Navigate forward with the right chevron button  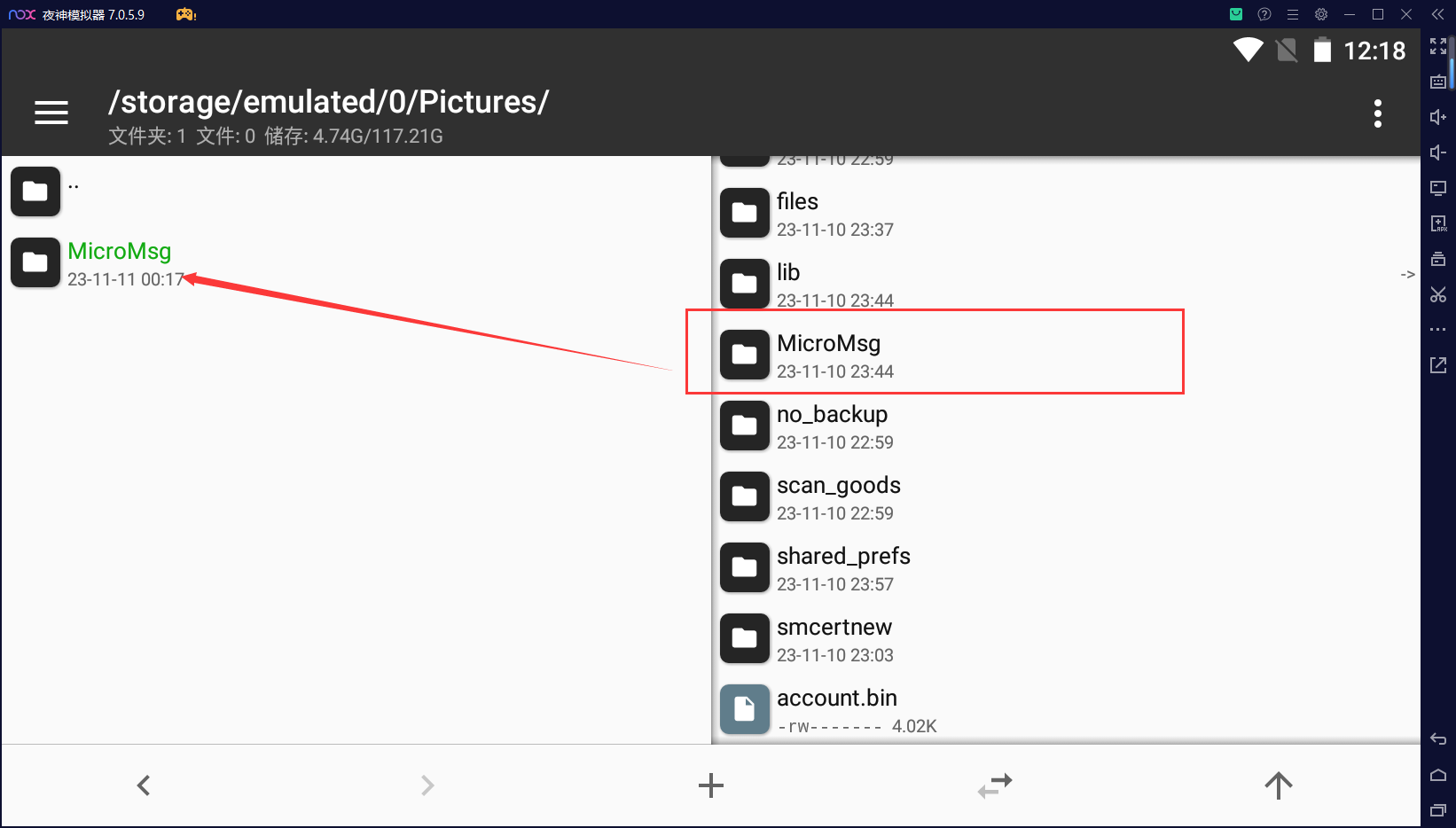pos(427,785)
